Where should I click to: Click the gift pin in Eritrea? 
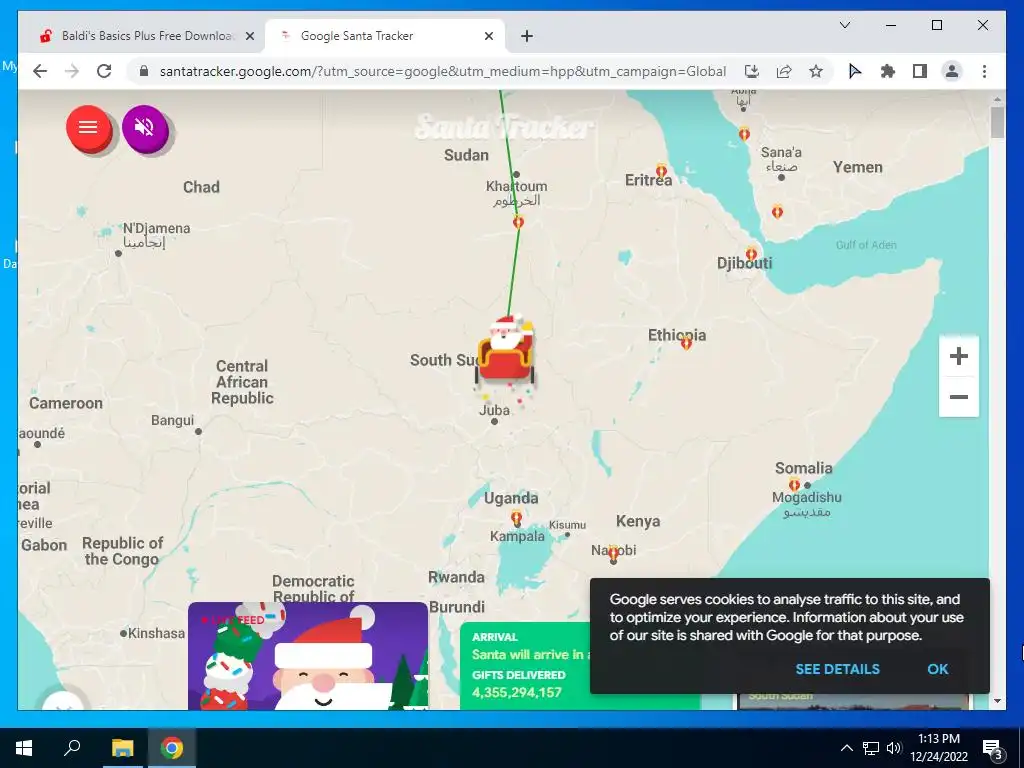click(662, 171)
